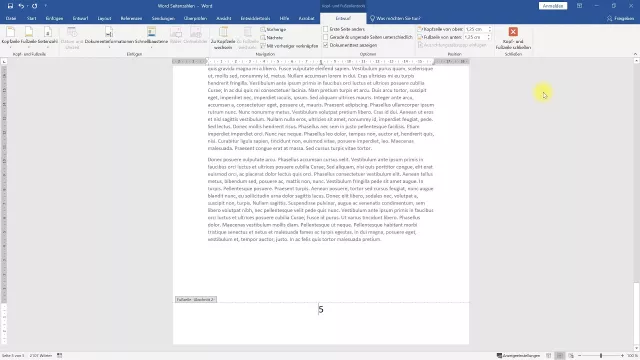Switch to the Sendungen tab
This screenshot has width=640, height=360.
163,18
